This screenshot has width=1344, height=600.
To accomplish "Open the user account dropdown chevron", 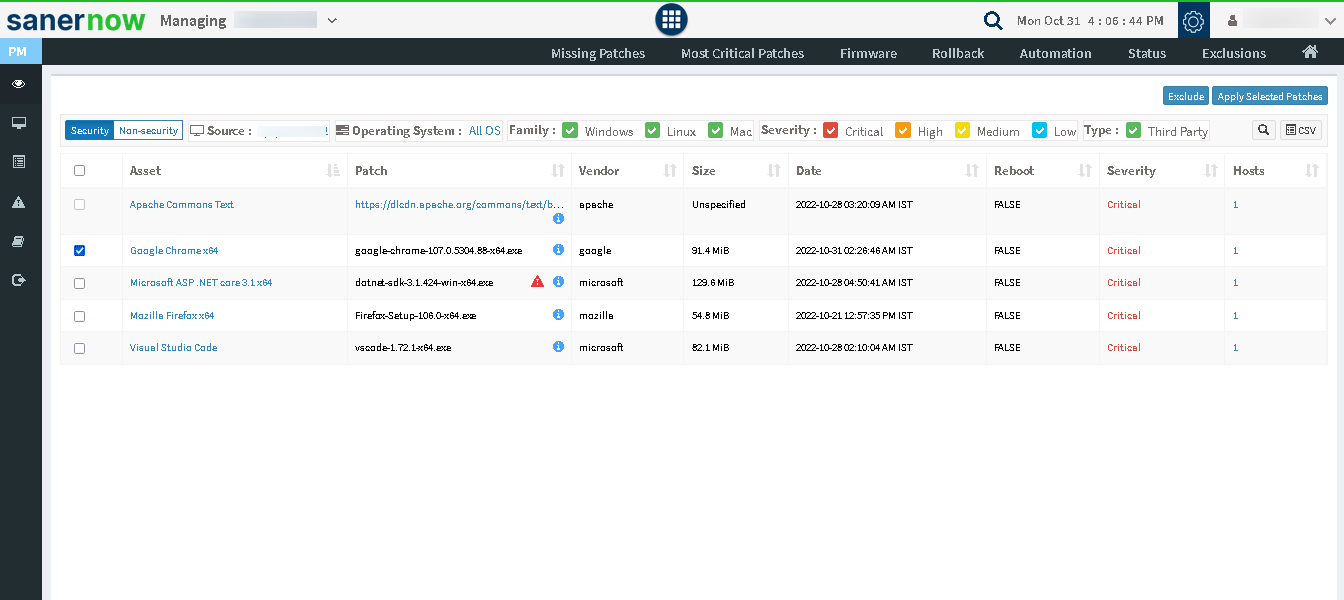I will coord(1329,20).
